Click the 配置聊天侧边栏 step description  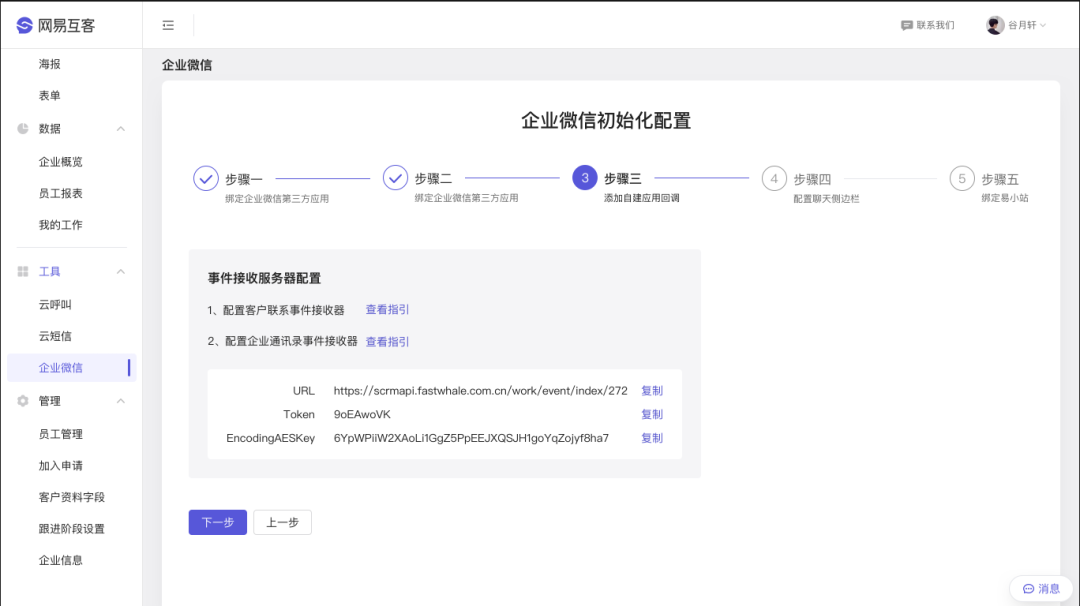point(827,198)
